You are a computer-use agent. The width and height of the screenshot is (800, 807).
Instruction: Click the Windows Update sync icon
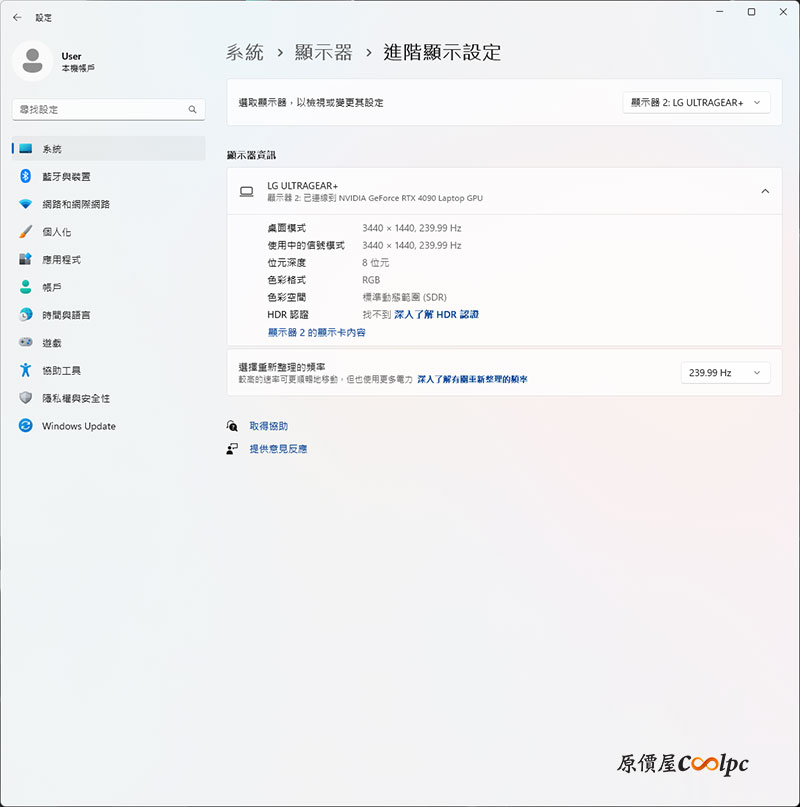click(26, 426)
